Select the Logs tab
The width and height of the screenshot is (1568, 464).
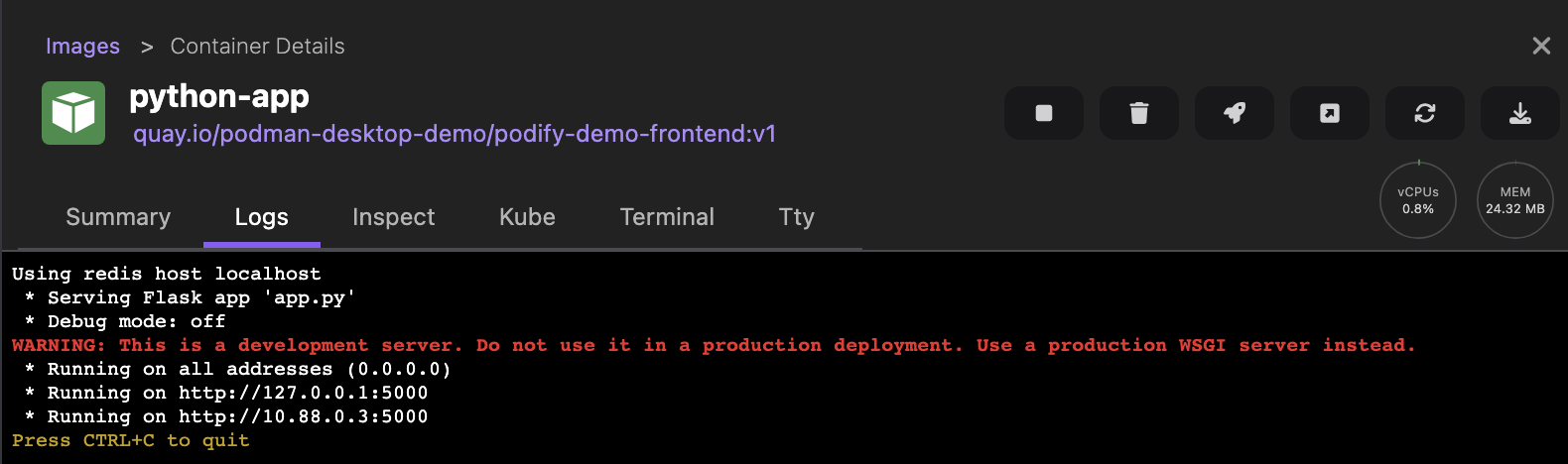coord(262,217)
